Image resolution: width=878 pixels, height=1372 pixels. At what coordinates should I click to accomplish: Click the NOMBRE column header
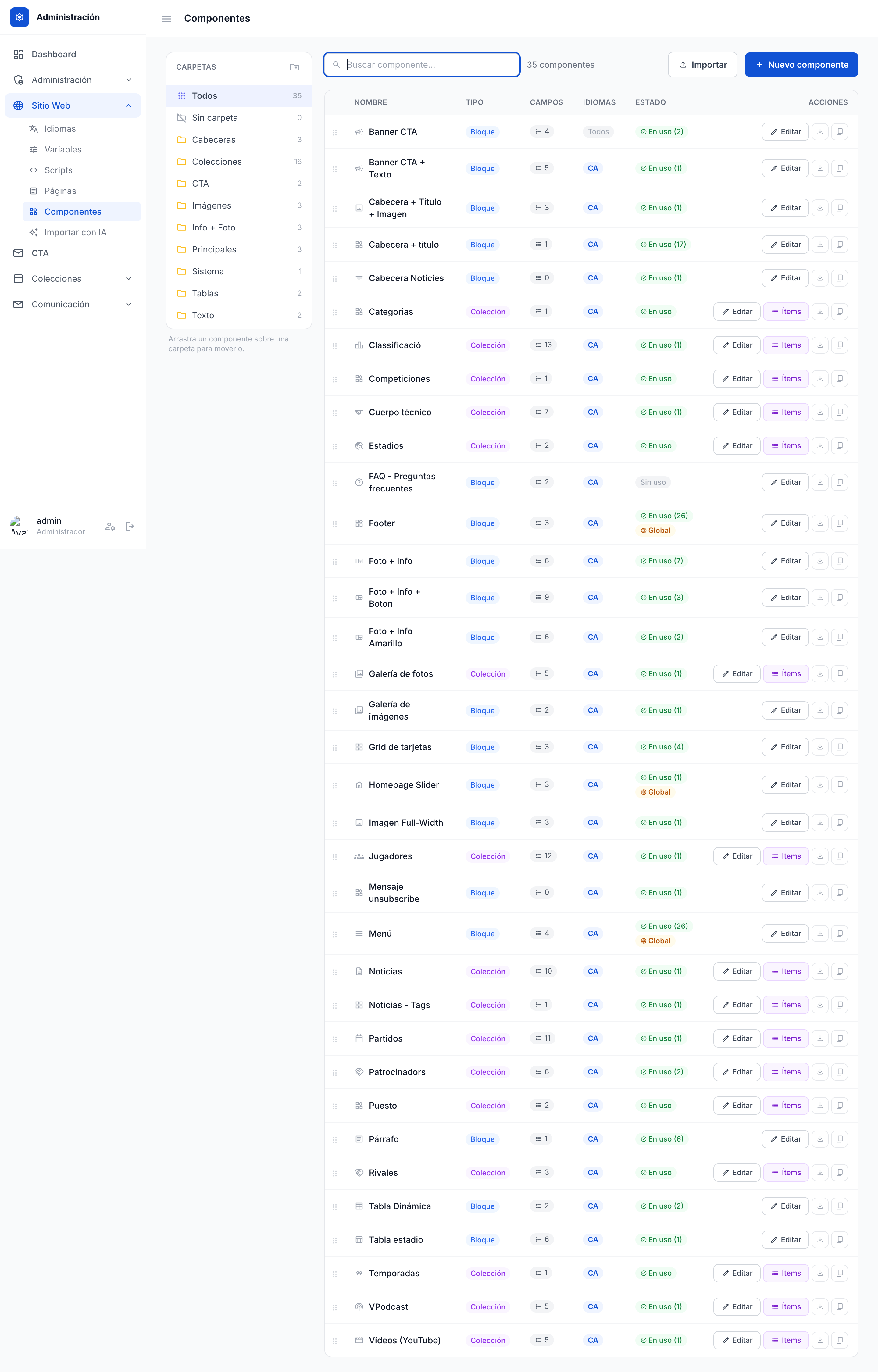click(x=371, y=103)
